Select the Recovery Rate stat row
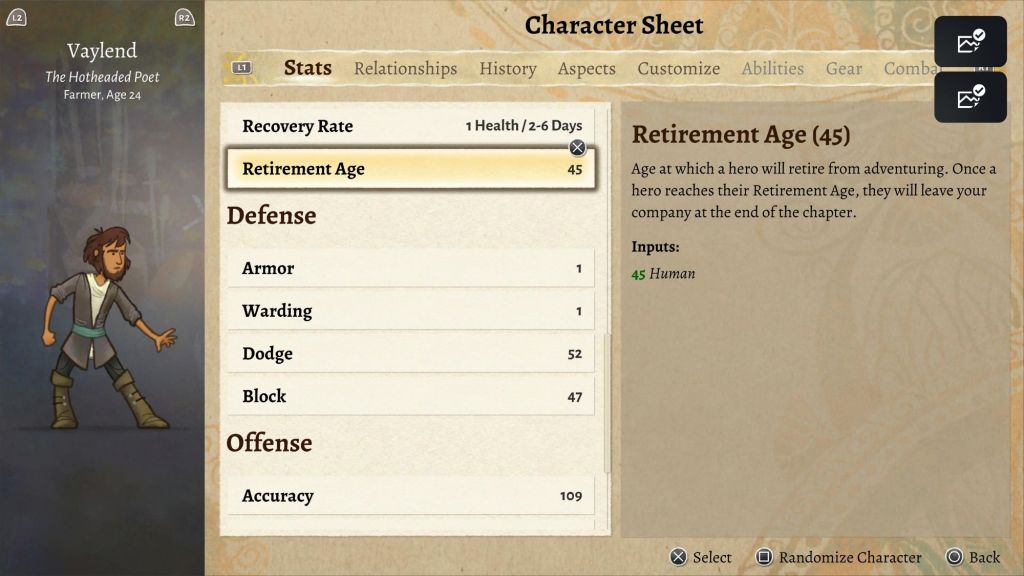1024x576 pixels. click(x=411, y=126)
